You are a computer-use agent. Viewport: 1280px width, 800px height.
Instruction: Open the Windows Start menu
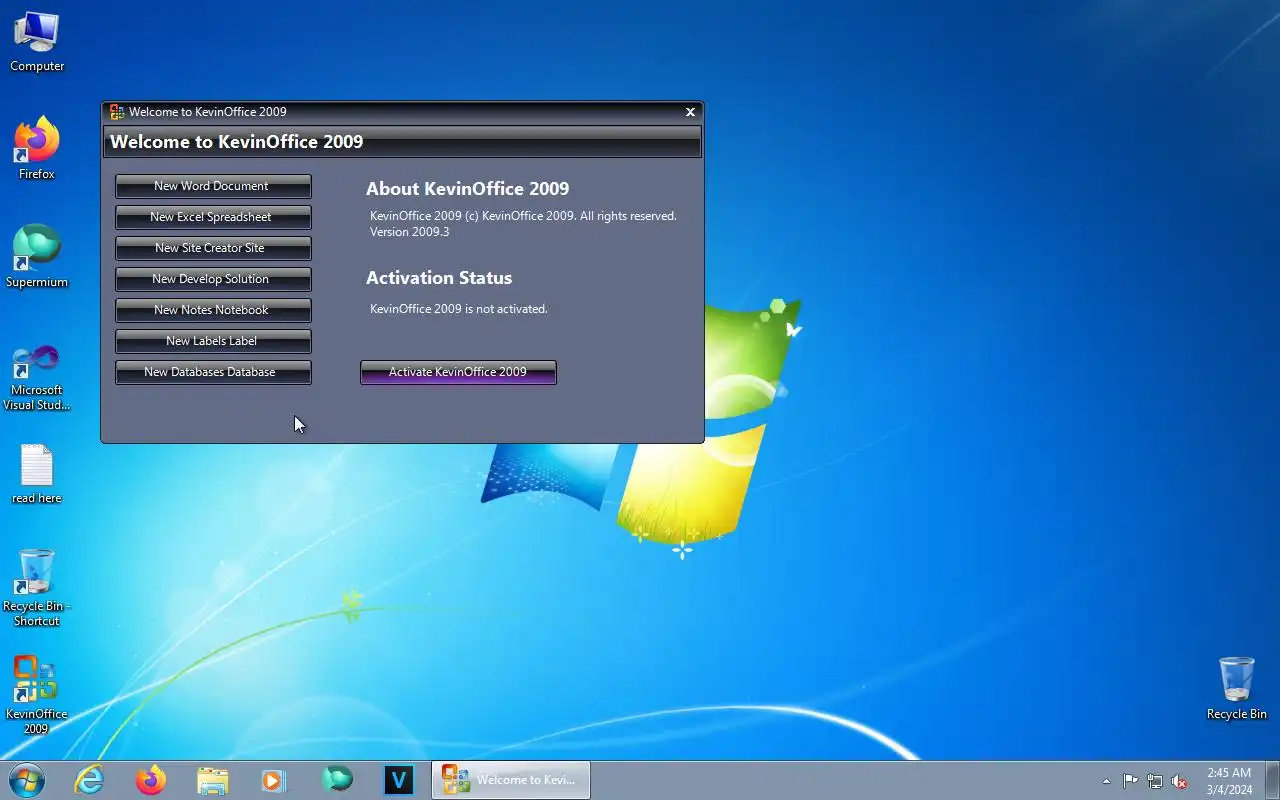(26, 780)
